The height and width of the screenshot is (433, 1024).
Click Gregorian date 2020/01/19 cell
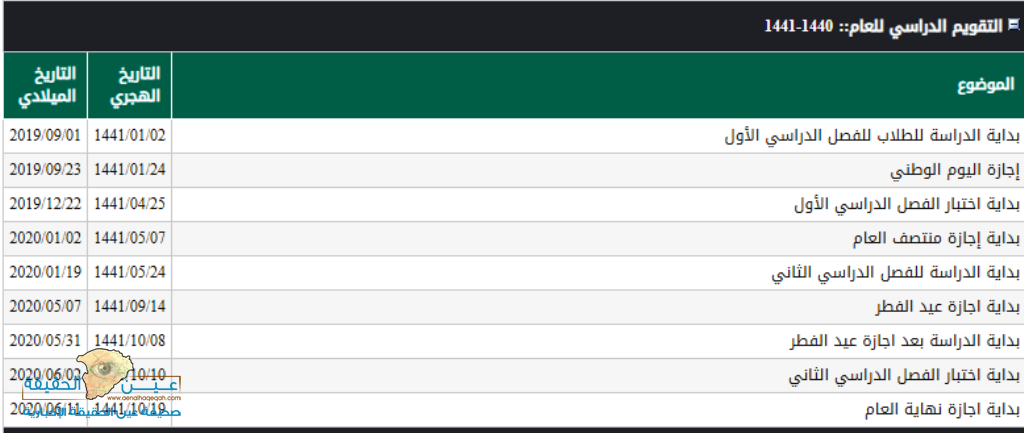[45, 273]
